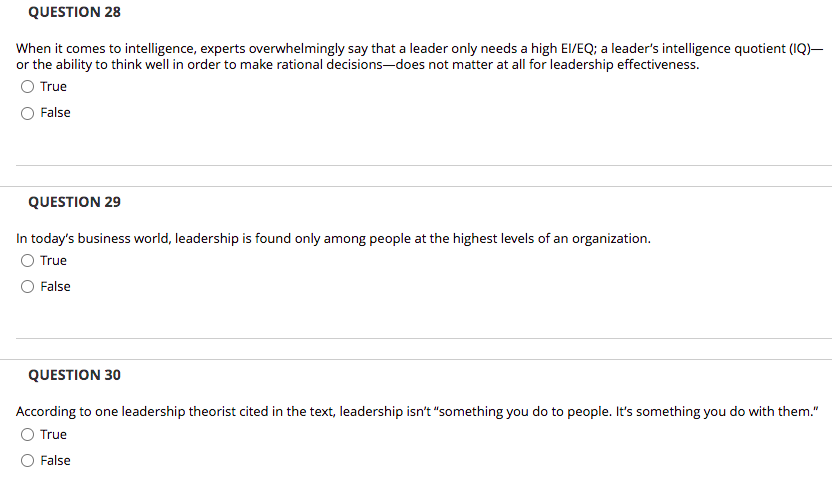This screenshot has height=477, width=832.
Task: Click the EI/EQ intelligence question text
Action: [x=419, y=56]
